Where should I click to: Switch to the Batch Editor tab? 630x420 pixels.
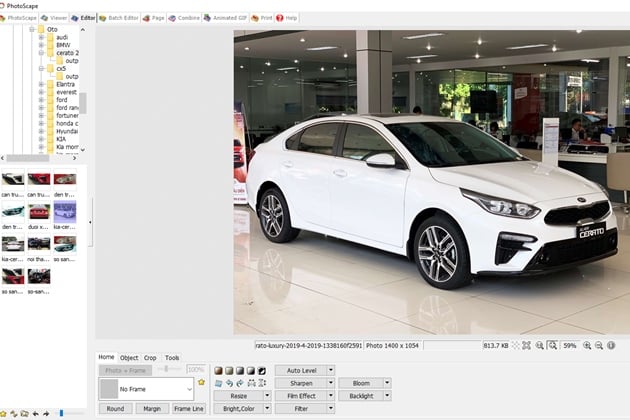point(119,18)
